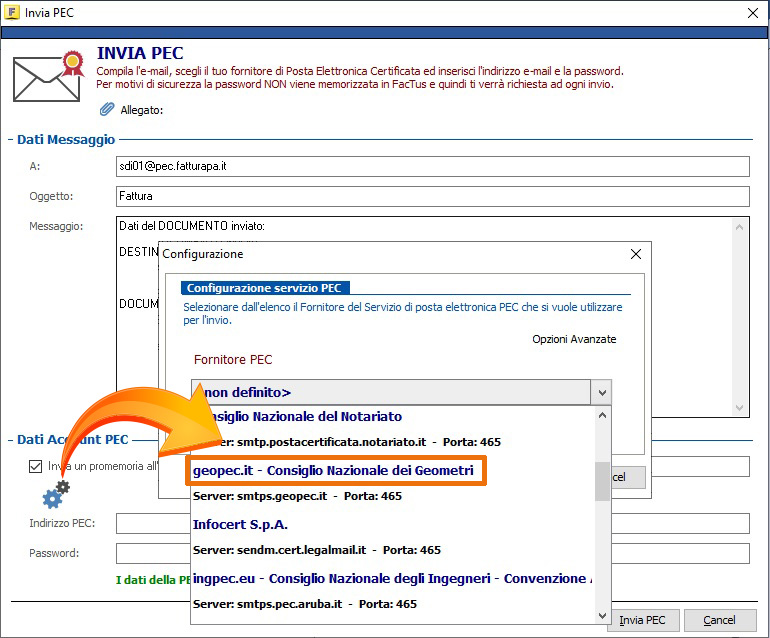This screenshot has height=638, width=770.
Task: Click the Indirizzo PEC input field
Action: pos(433,524)
